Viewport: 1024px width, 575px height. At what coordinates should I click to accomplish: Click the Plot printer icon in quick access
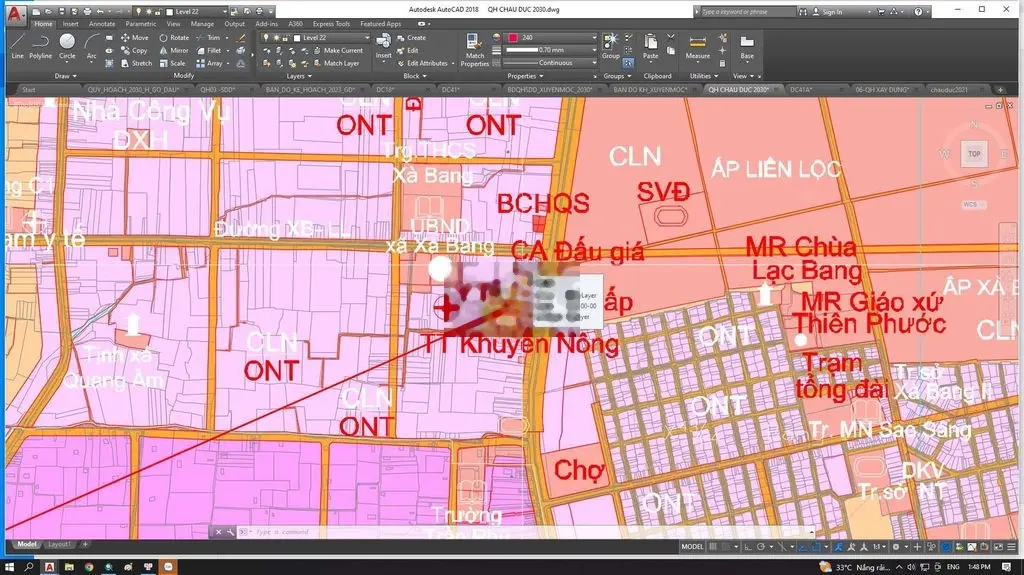coord(87,11)
